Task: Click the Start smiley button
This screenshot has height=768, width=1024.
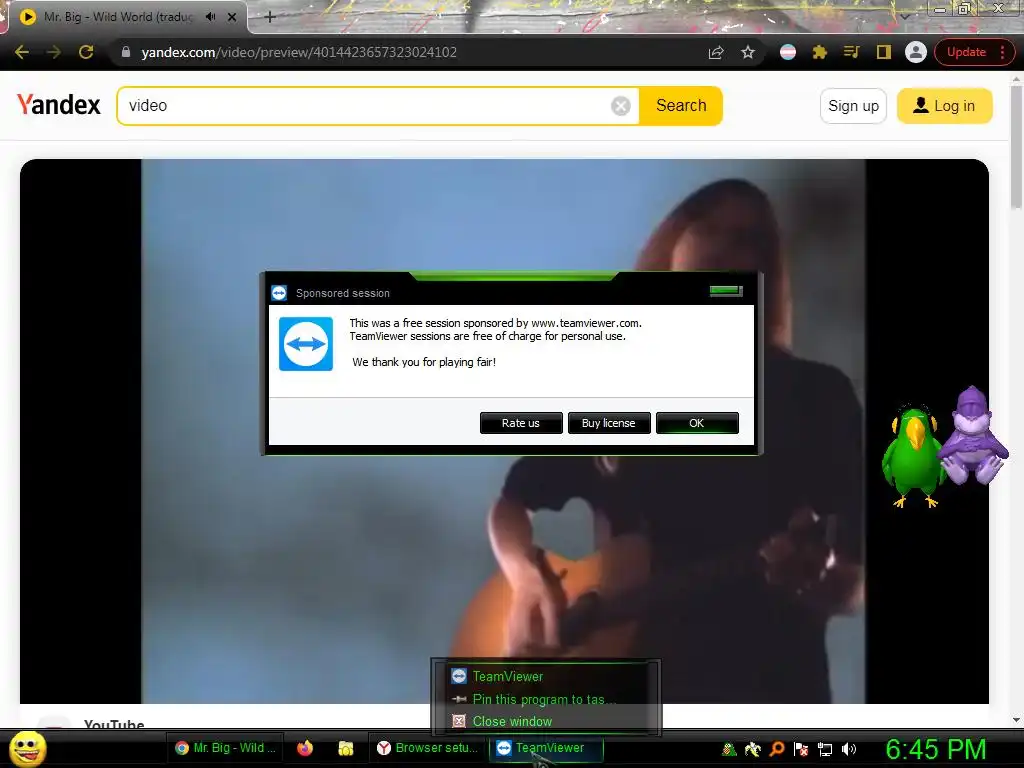Action: (x=27, y=748)
